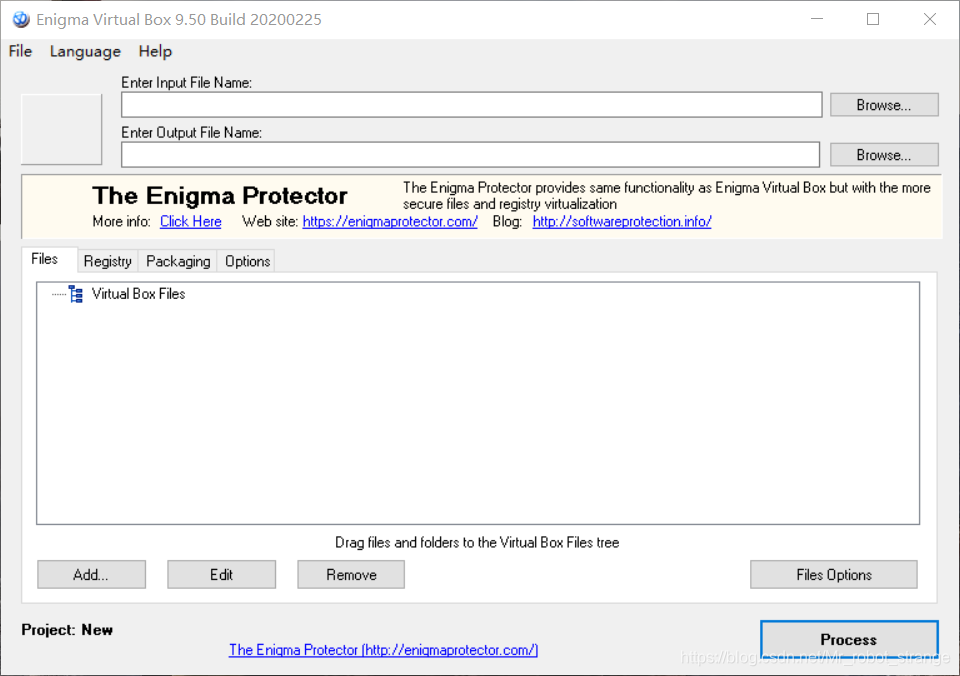The image size is (960, 676).
Task: Focus the Enter Output File Name field
Action: [470, 155]
